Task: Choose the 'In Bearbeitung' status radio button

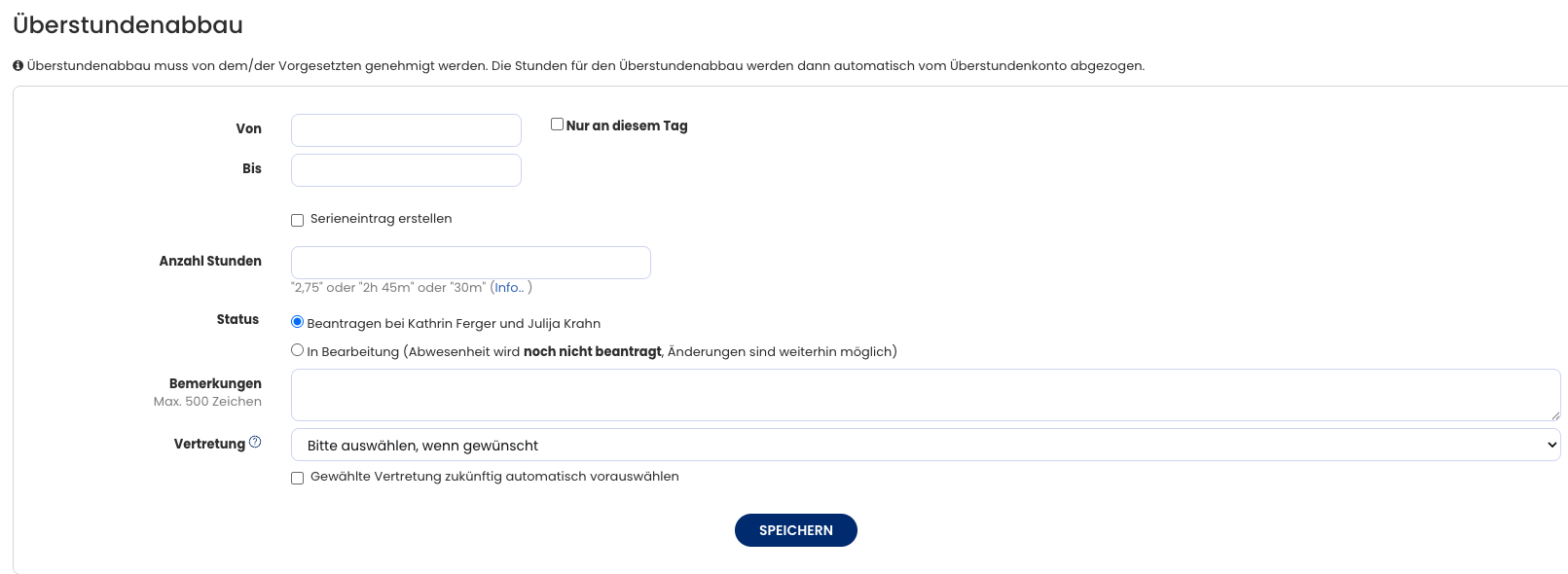Action: pos(298,350)
